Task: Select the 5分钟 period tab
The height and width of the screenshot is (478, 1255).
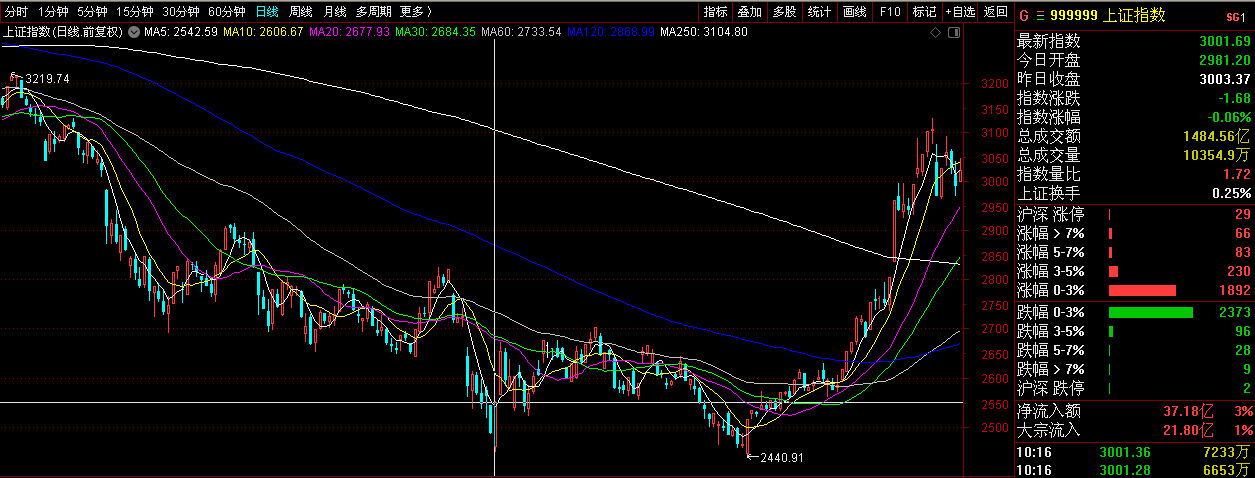Action: pyautogui.click(x=92, y=12)
